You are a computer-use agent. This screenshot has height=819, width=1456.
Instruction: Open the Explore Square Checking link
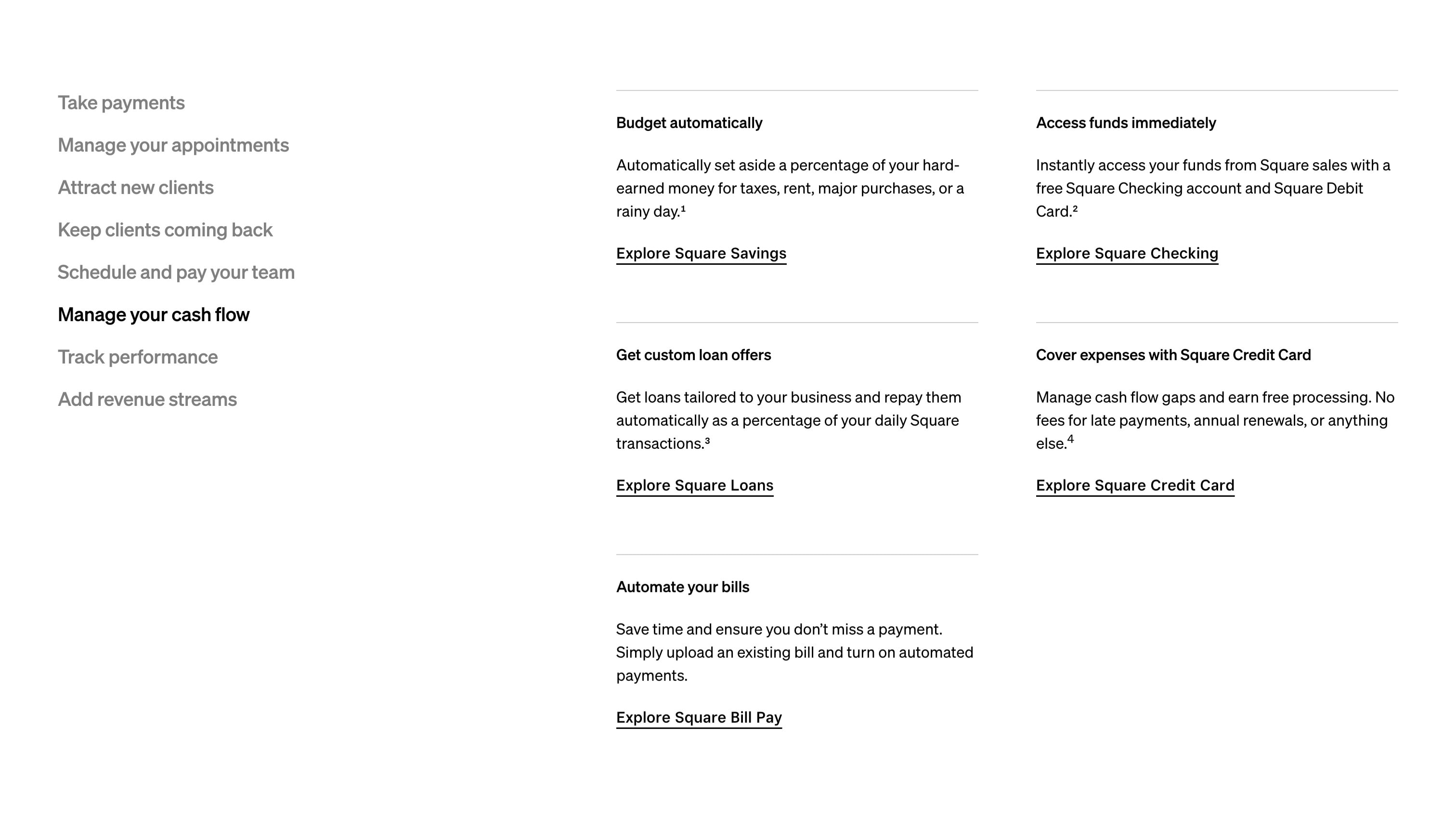point(1127,254)
